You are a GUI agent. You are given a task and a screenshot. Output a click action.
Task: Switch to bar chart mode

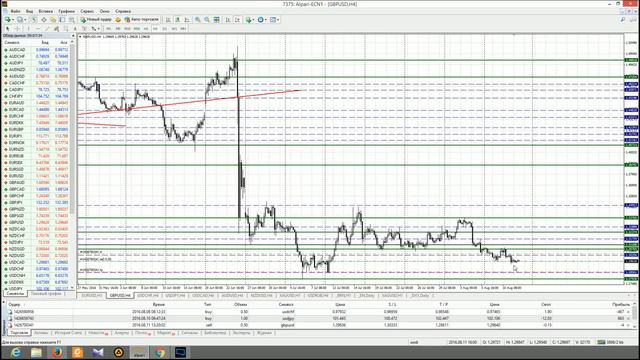[168, 20]
